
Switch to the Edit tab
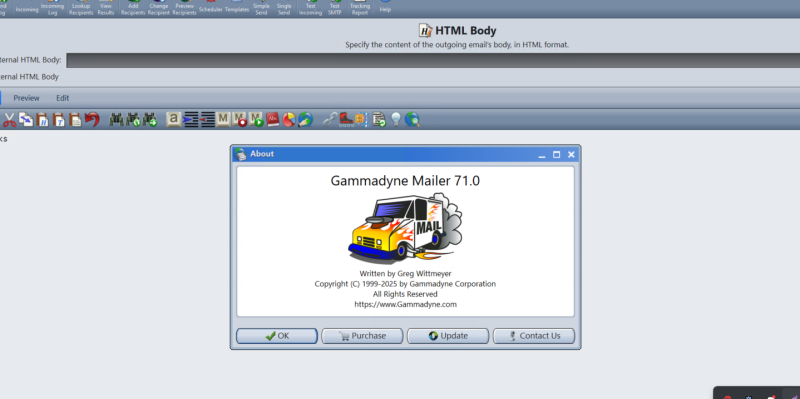point(63,98)
